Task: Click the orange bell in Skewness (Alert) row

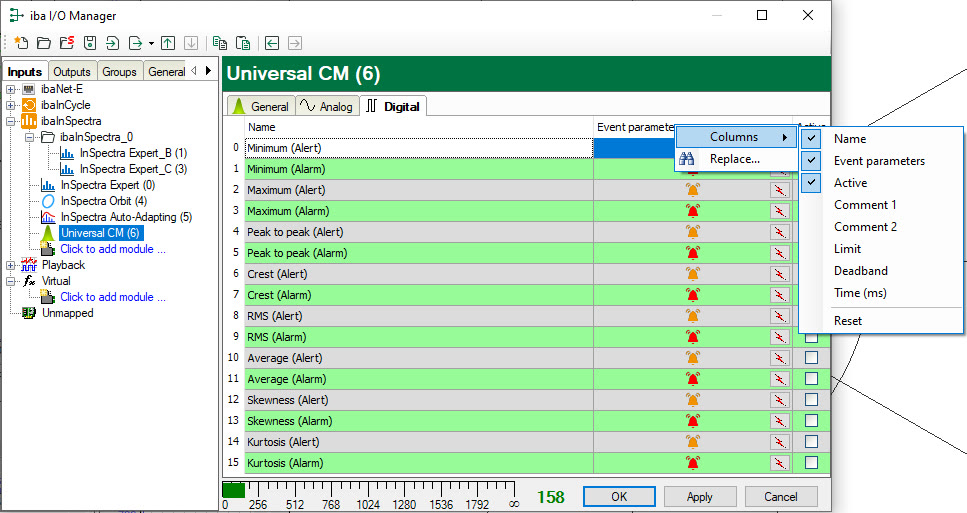Action: 693,400
